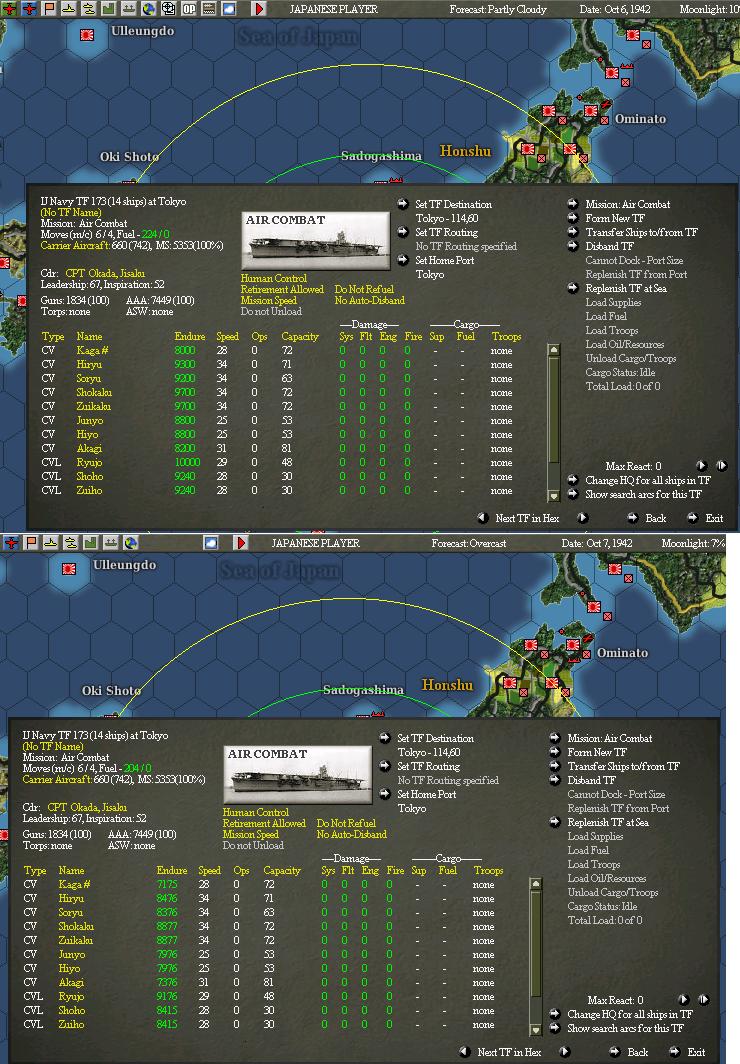The width and height of the screenshot is (740, 1064).
Task: Click Change HQ for all ships, Oct 6 panel
Action: coord(648,480)
